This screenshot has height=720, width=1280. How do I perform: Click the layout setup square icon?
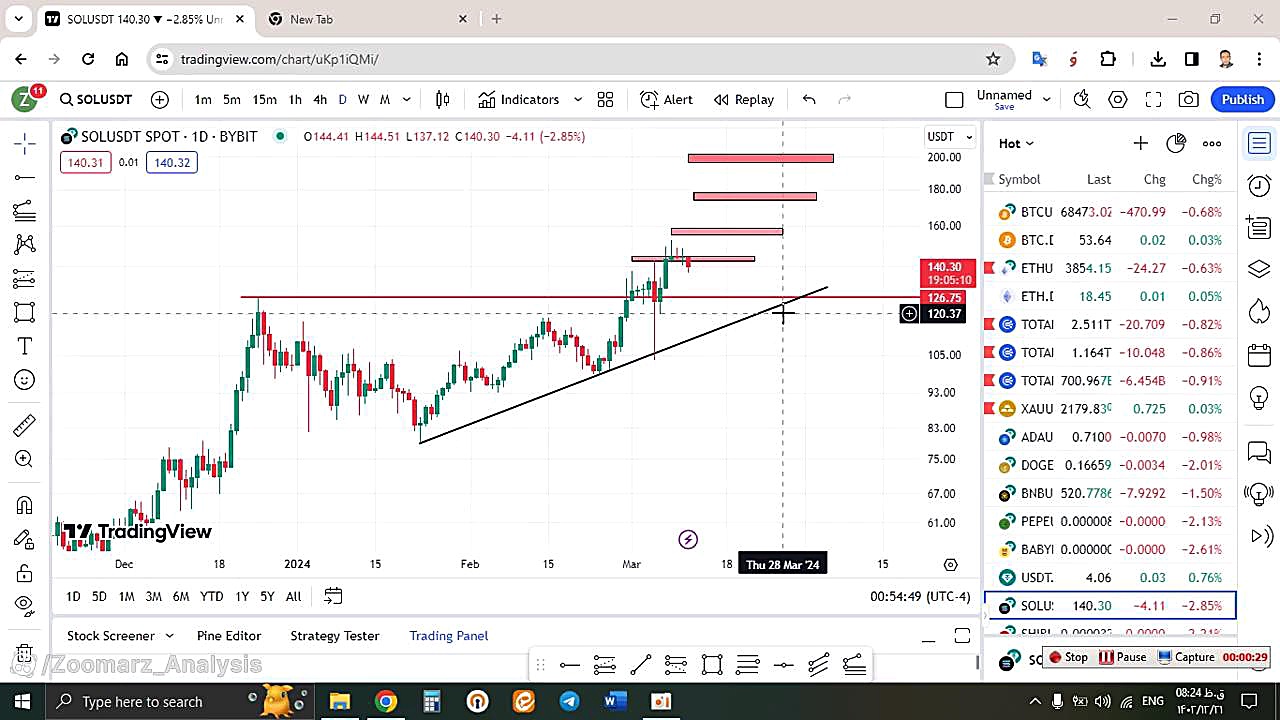(954, 99)
